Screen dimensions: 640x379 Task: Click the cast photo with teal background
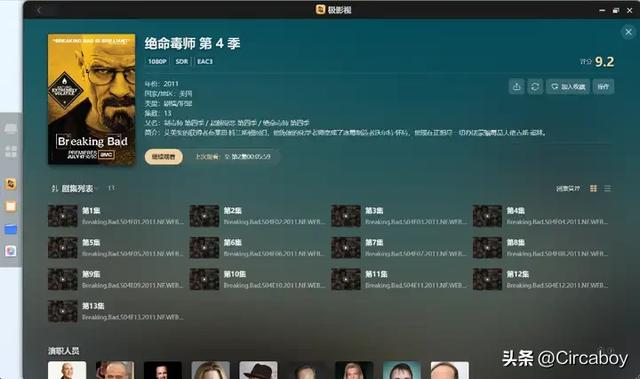pyautogui.click(x=402, y=370)
